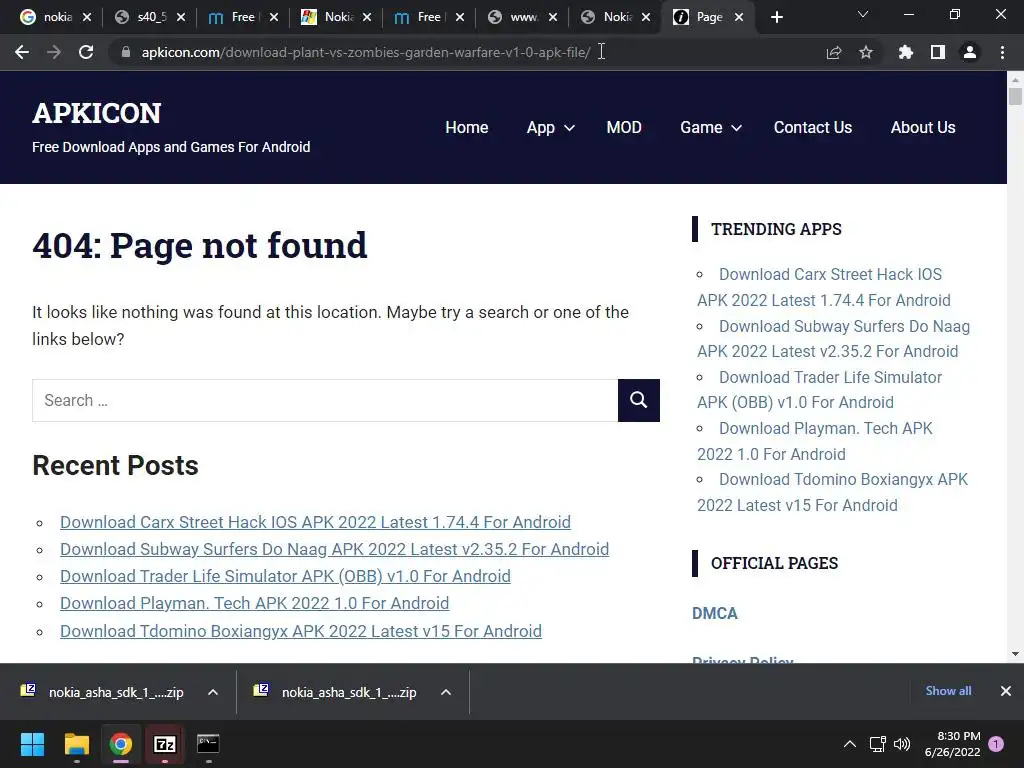Reload the current page

(86, 52)
